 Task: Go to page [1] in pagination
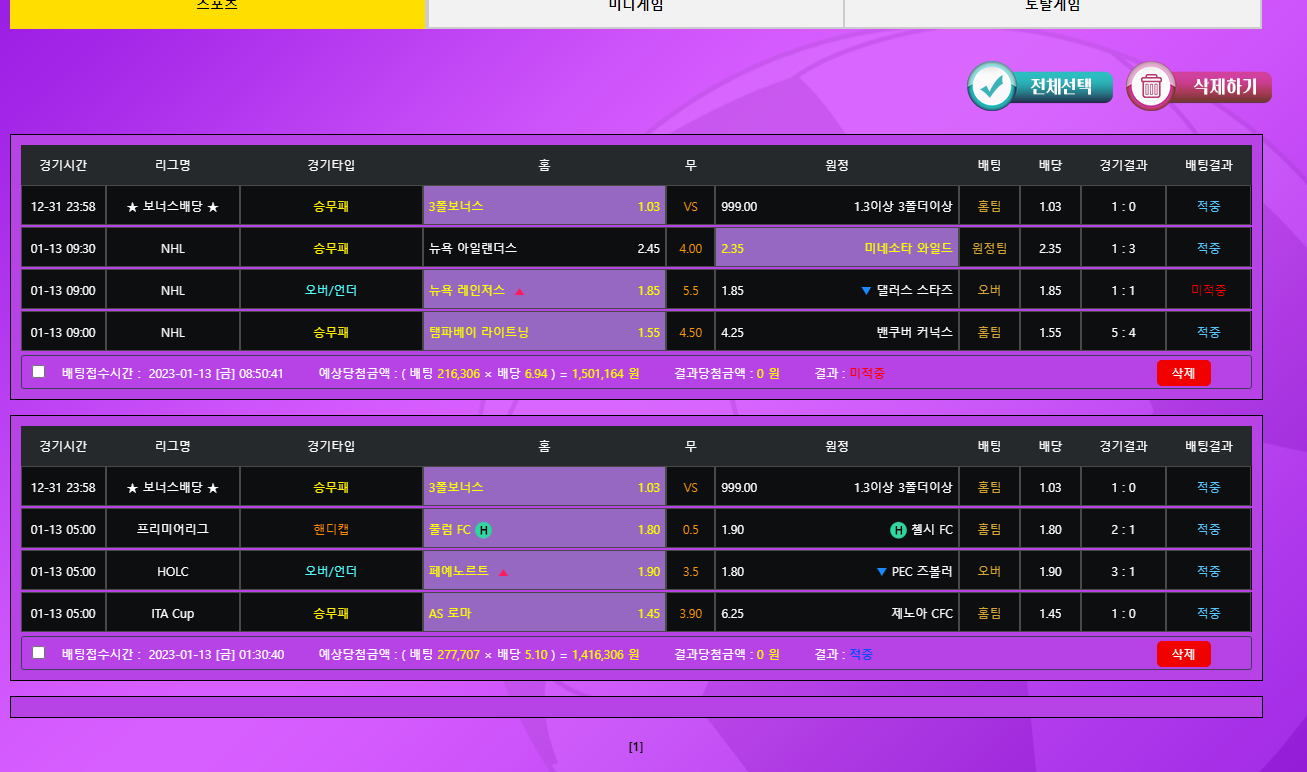pos(636,747)
